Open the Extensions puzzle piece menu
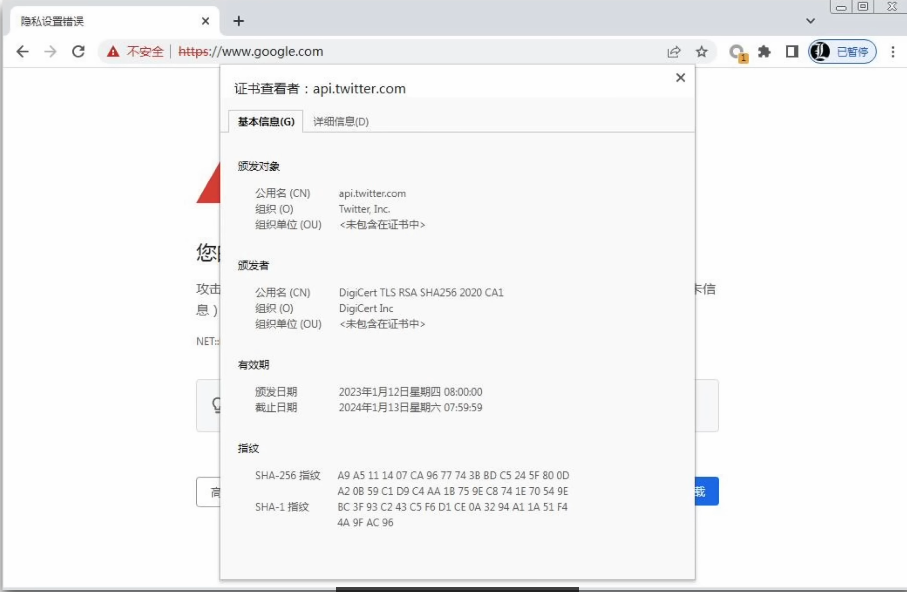Screen dimensions: 907x592 (765, 52)
